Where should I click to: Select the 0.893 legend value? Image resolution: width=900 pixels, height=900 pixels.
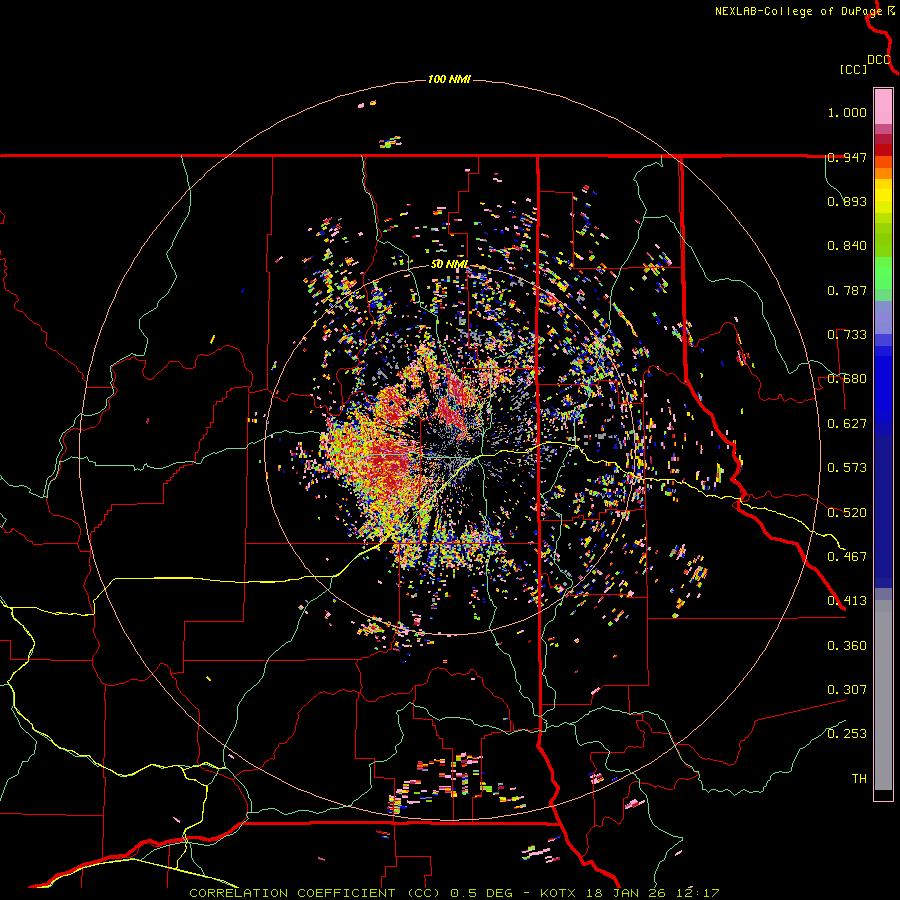point(847,201)
